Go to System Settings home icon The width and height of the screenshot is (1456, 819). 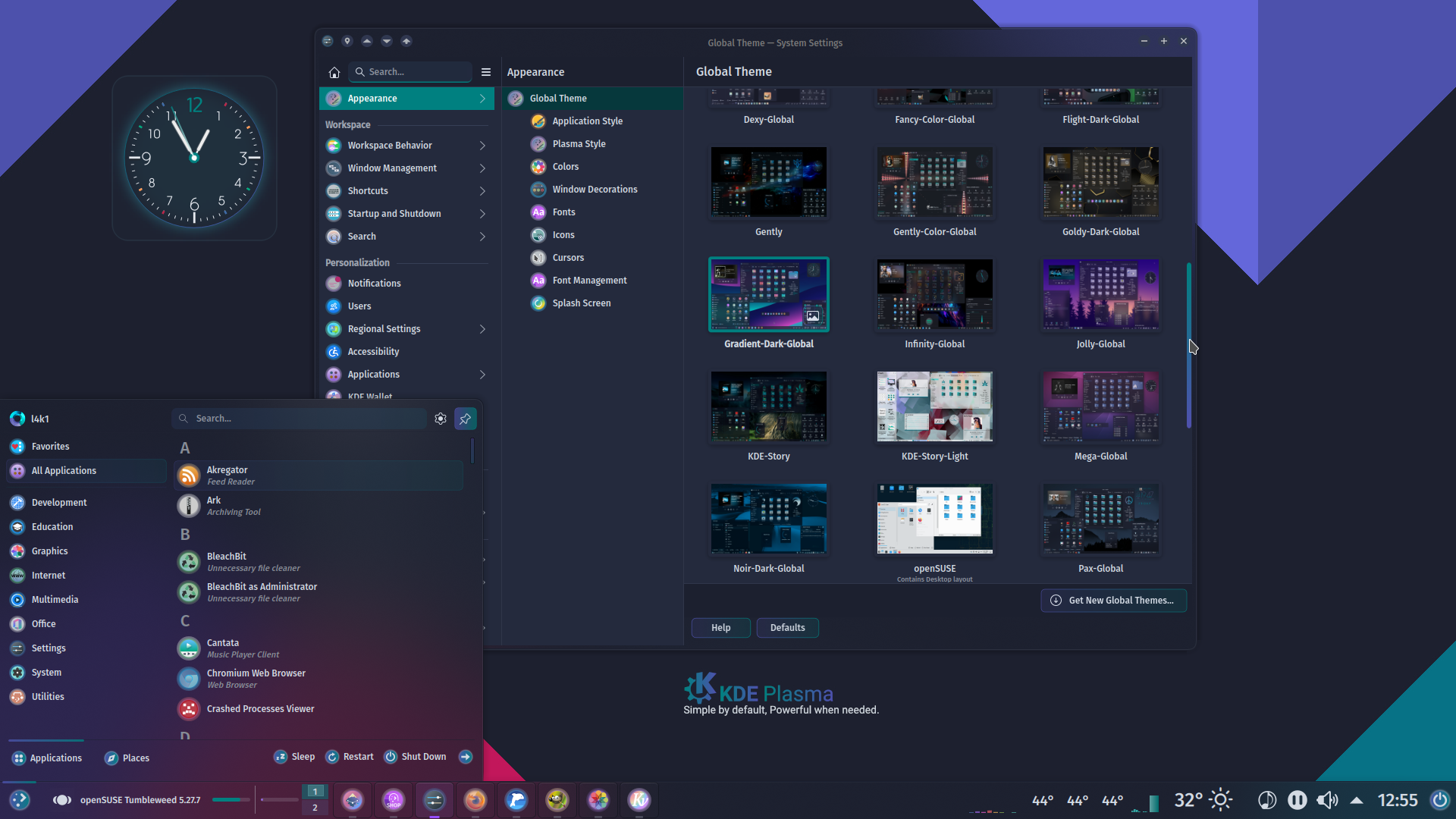(334, 72)
